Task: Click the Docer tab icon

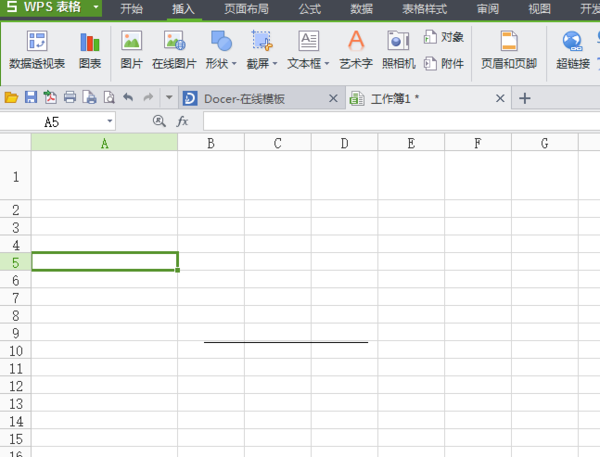Action: click(x=190, y=98)
